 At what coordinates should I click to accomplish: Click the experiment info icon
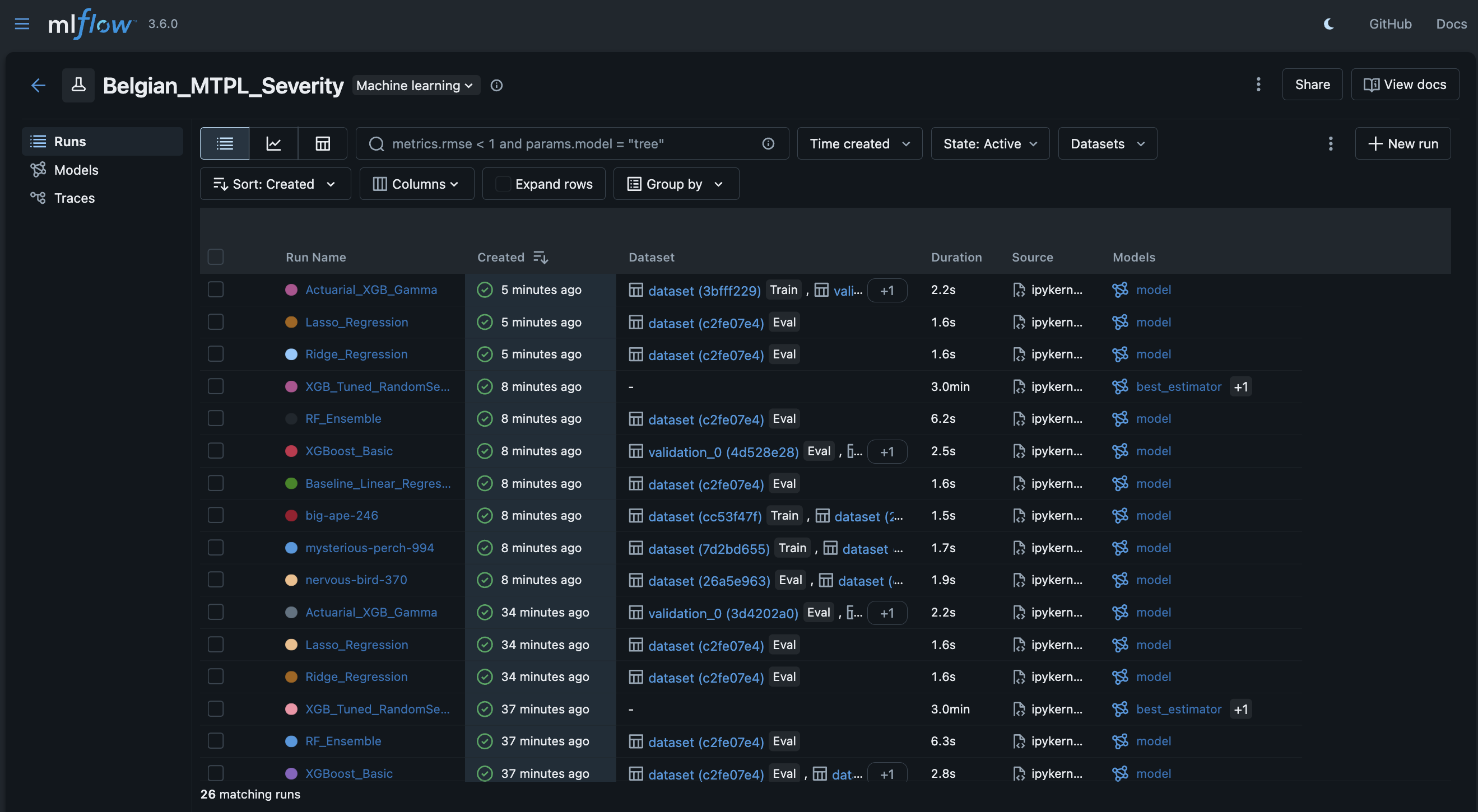point(496,86)
